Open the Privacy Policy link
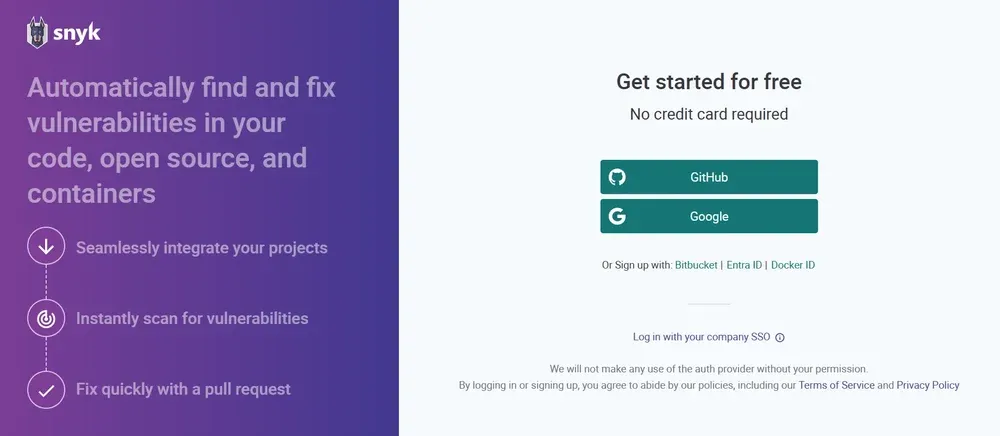The width and height of the screenshot is (1000, 436). point(928,386)
